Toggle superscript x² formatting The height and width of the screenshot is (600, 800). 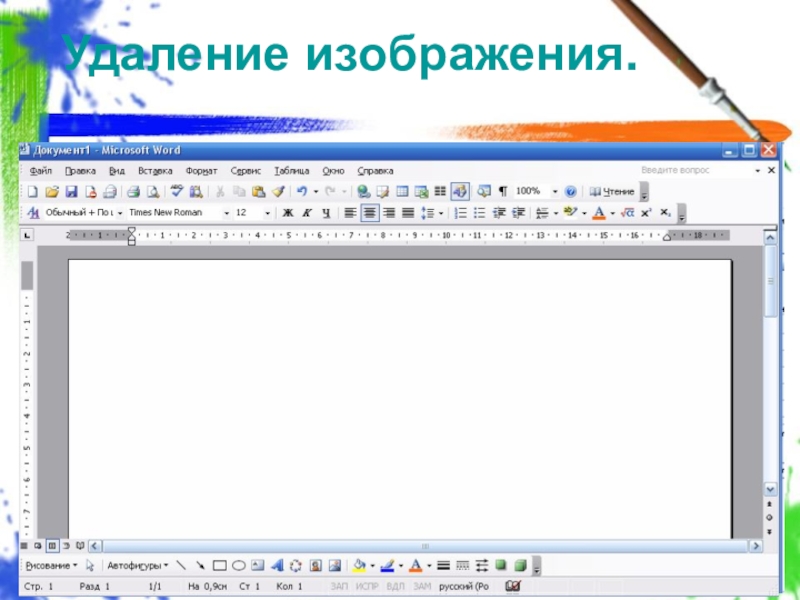click(x=646, y=213)
